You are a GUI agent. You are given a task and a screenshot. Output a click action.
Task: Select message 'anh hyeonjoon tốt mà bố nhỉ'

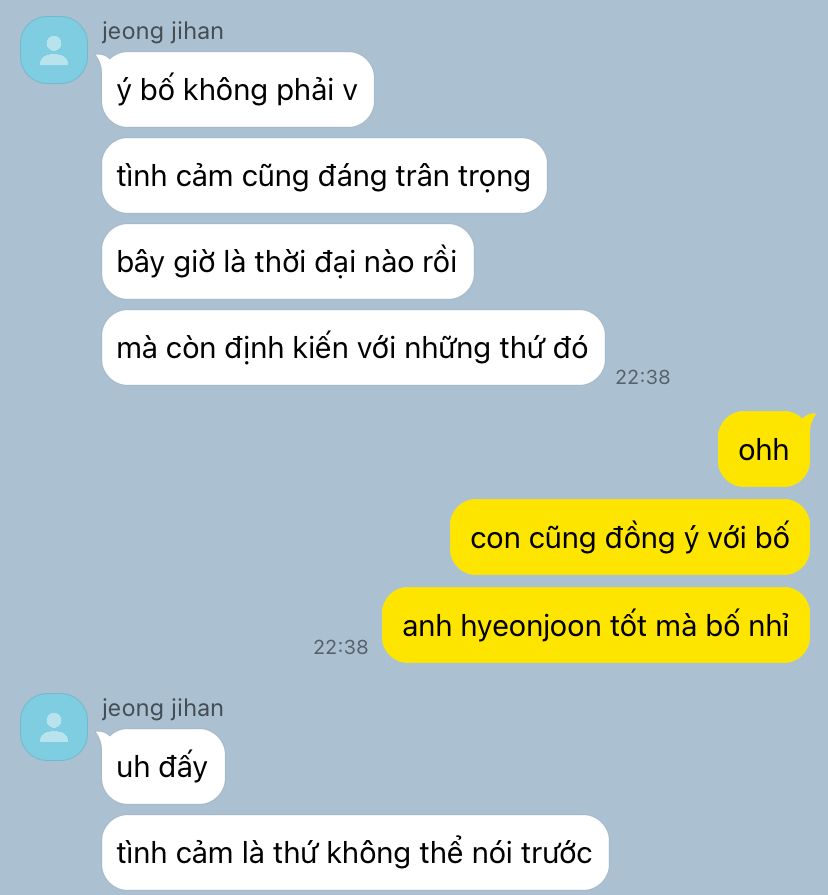pos(596,625)
